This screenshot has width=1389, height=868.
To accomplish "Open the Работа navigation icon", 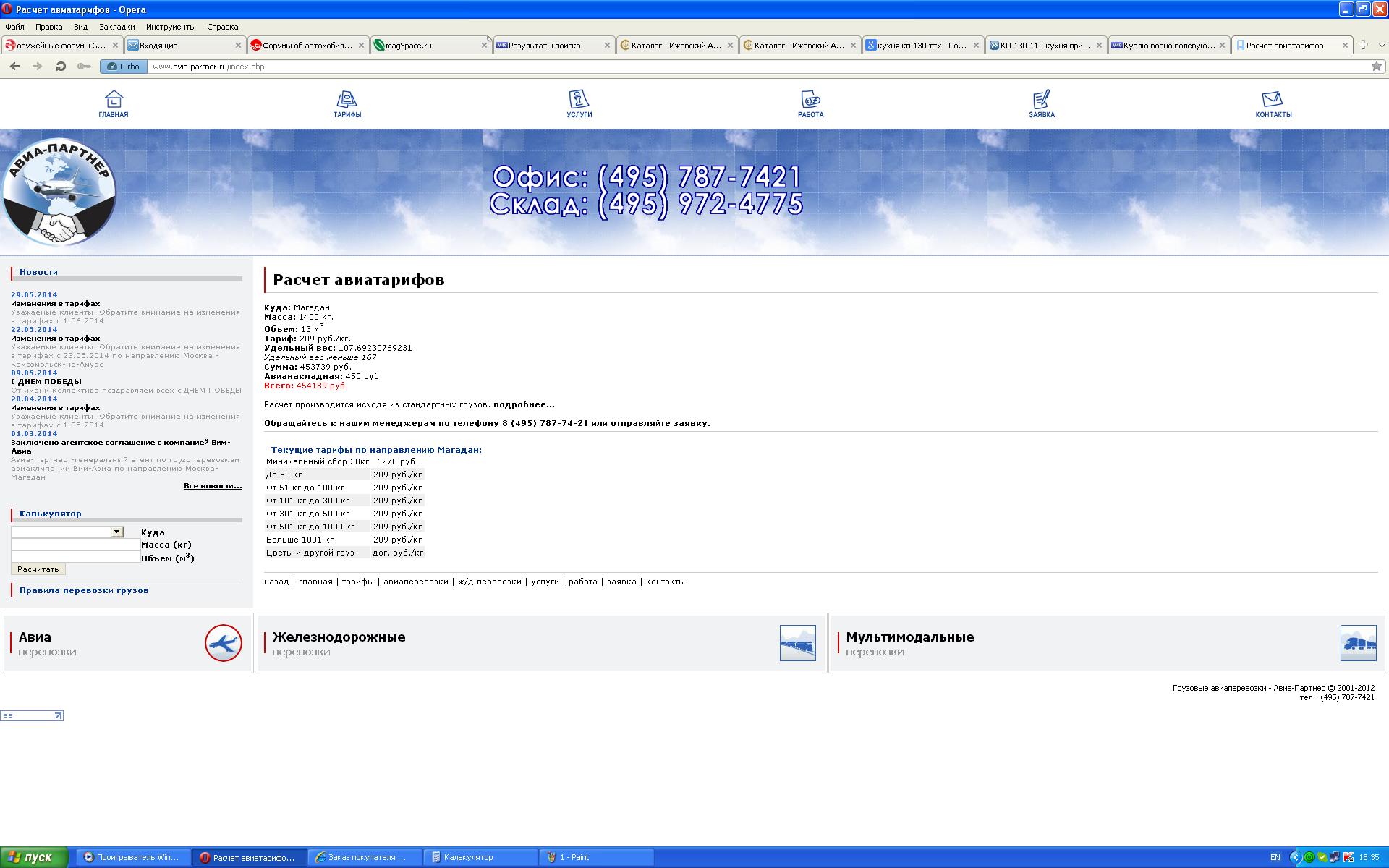I will pyautogui.click(x=810, y=99).
